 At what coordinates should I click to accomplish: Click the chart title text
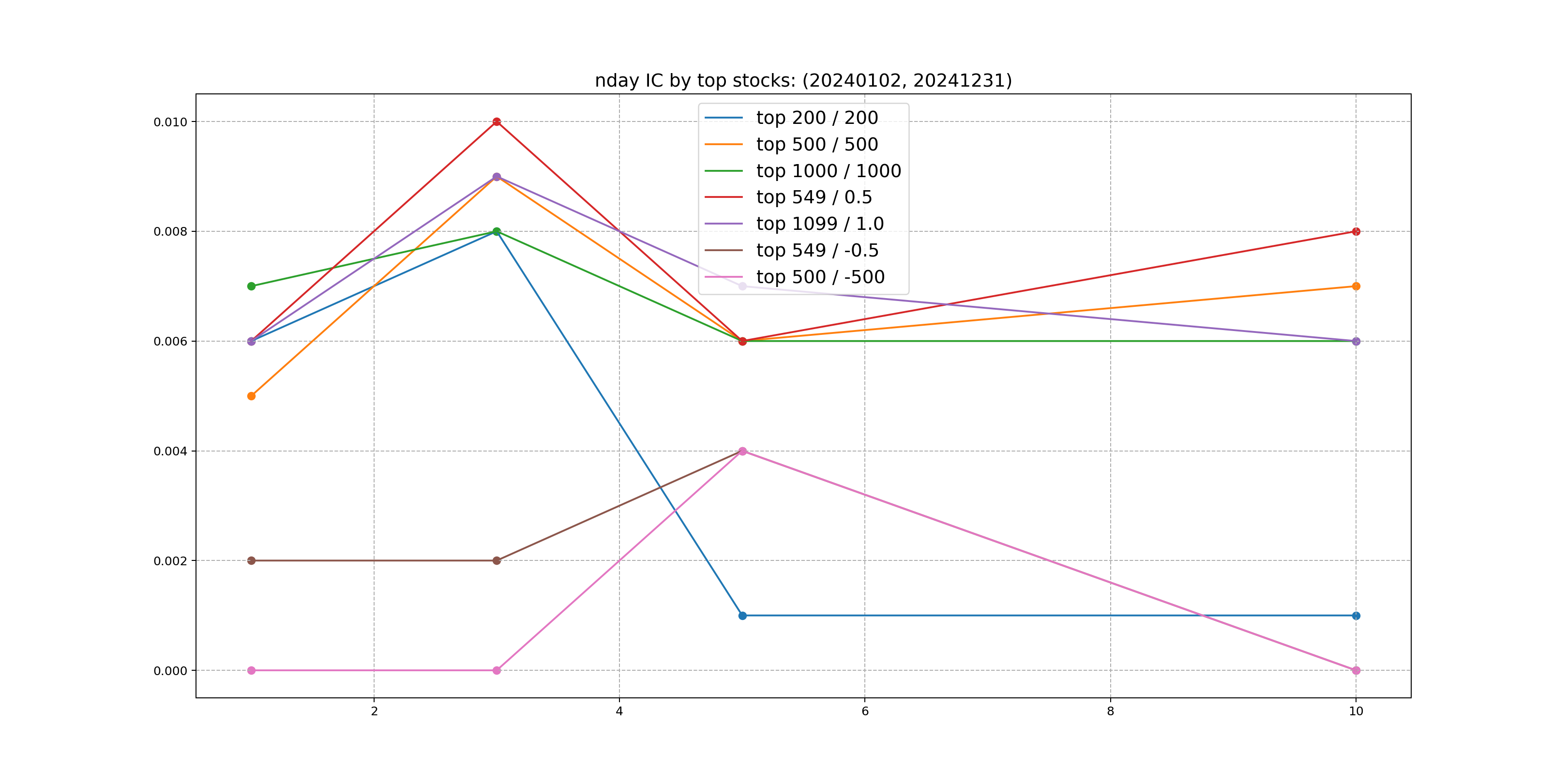(x=803, y=80)
